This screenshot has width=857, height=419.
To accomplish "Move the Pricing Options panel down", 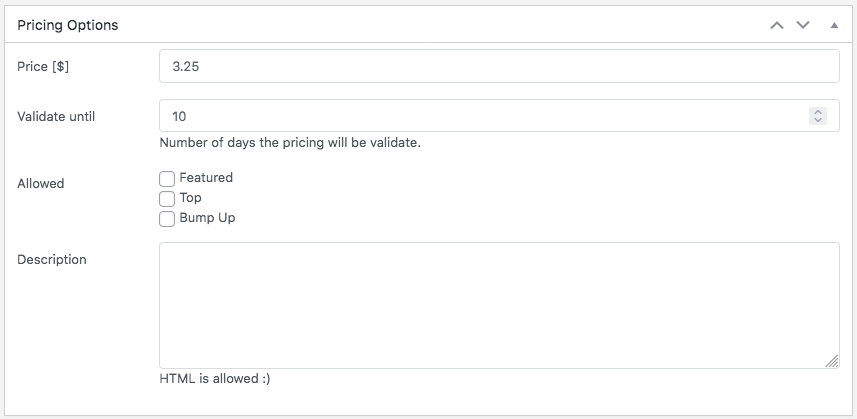I will (802, 25).
